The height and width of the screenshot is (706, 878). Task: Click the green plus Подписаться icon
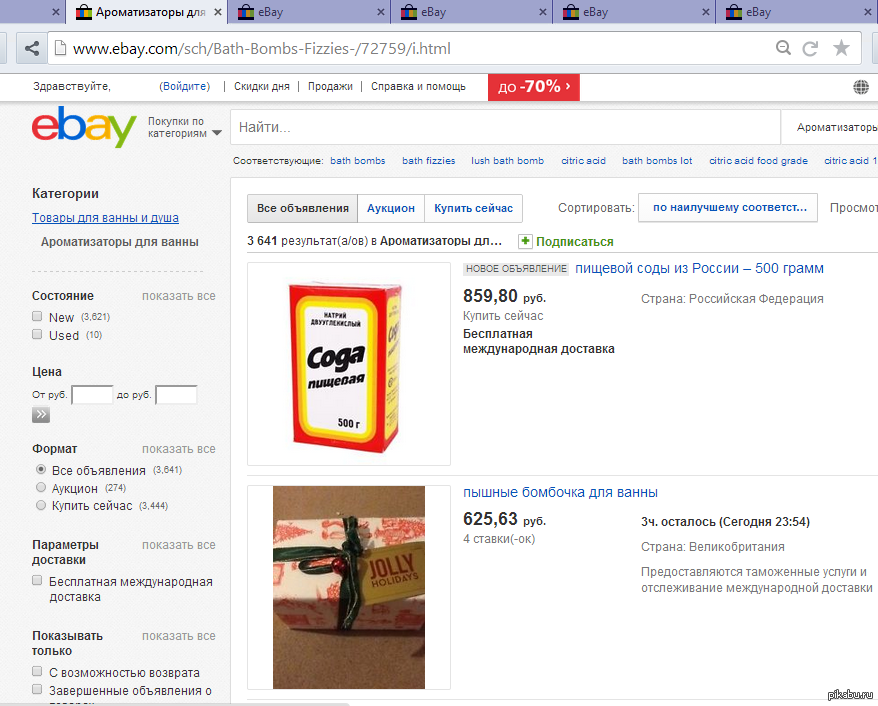pyautogui.click(x=525, y=241)
